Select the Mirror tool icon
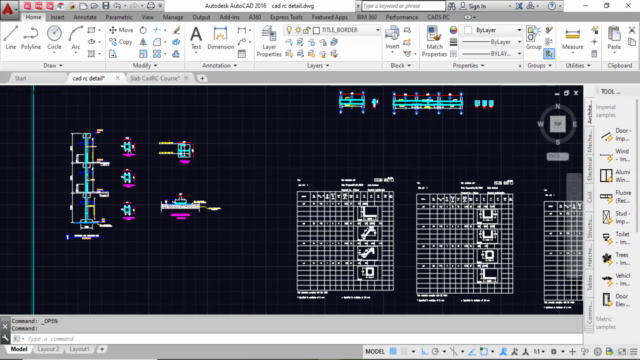 143,42
